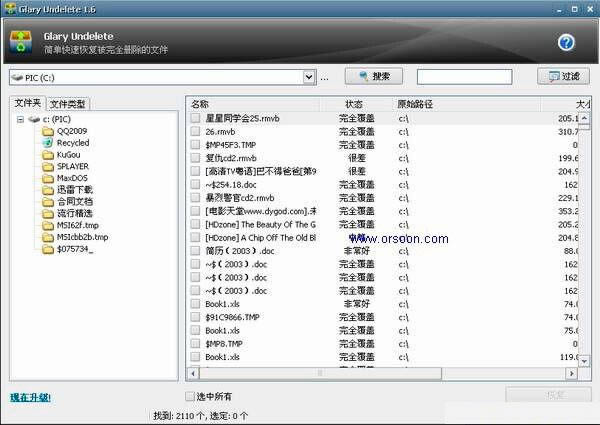The image size is (600, 425).
Task: Select the file [HDzone] A Chip Off The Old Bl
Action: coord(261,238)
